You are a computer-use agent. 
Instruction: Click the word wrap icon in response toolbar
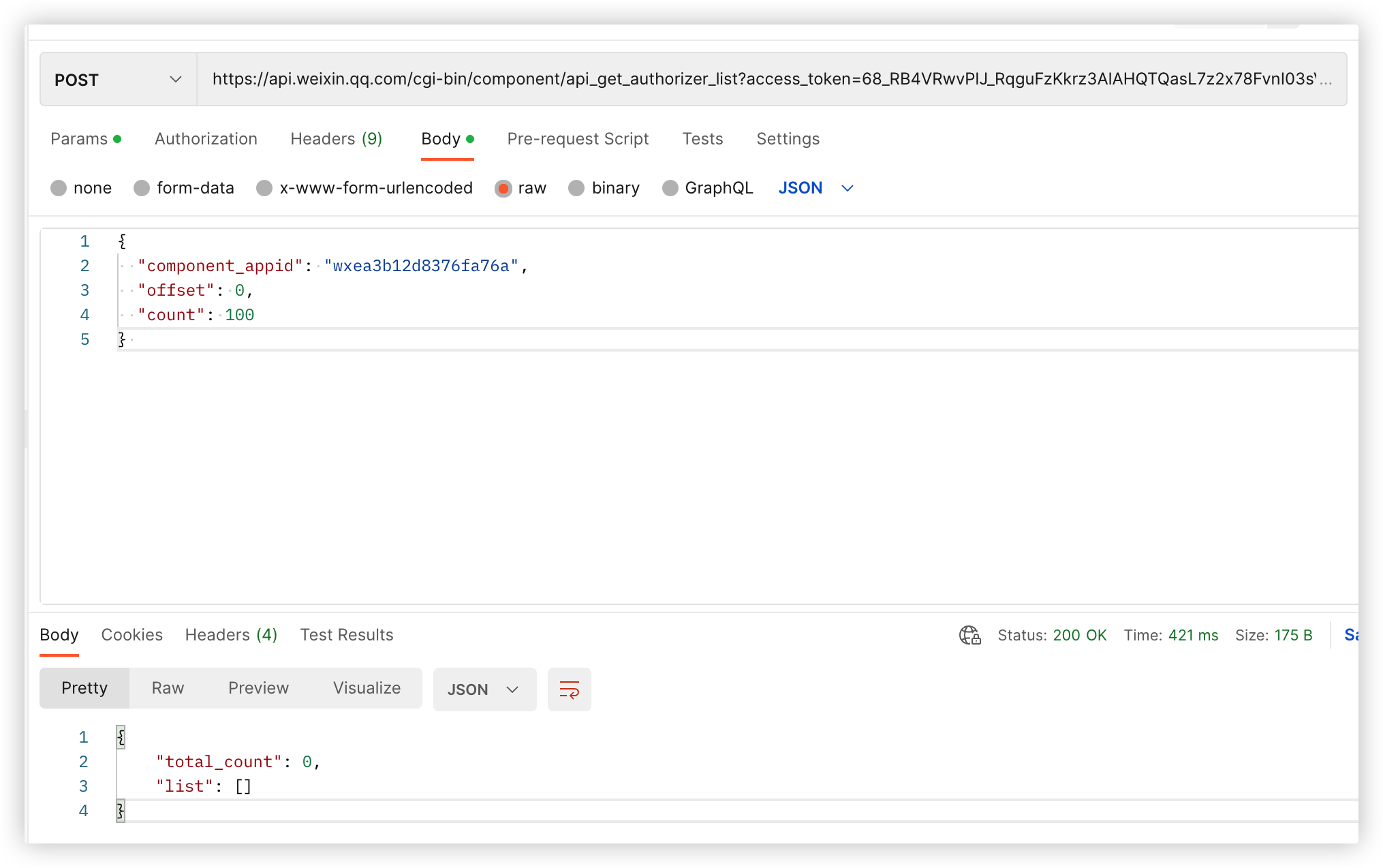[x=569, y=689]
